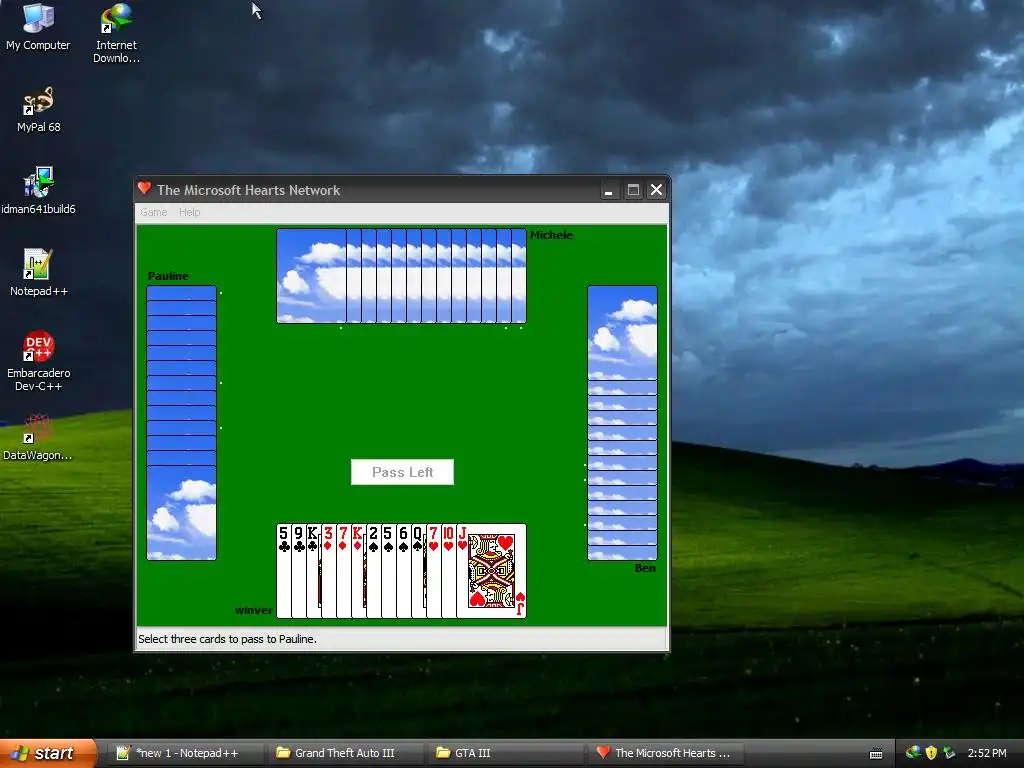The height and width of the screenshot is (768, 1024).
Task: Click the Notepad++ desktop icon
Action: click(x=39, y=273)
